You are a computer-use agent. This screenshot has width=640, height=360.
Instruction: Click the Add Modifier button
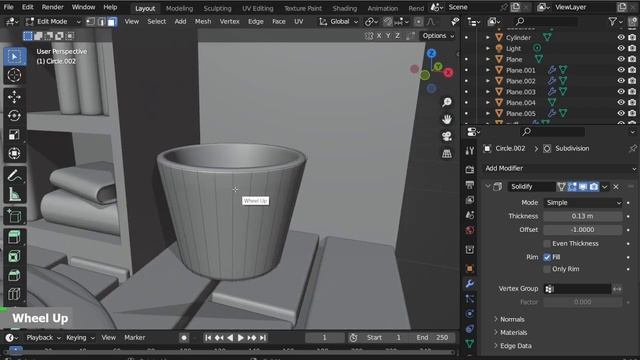[559, 169]
